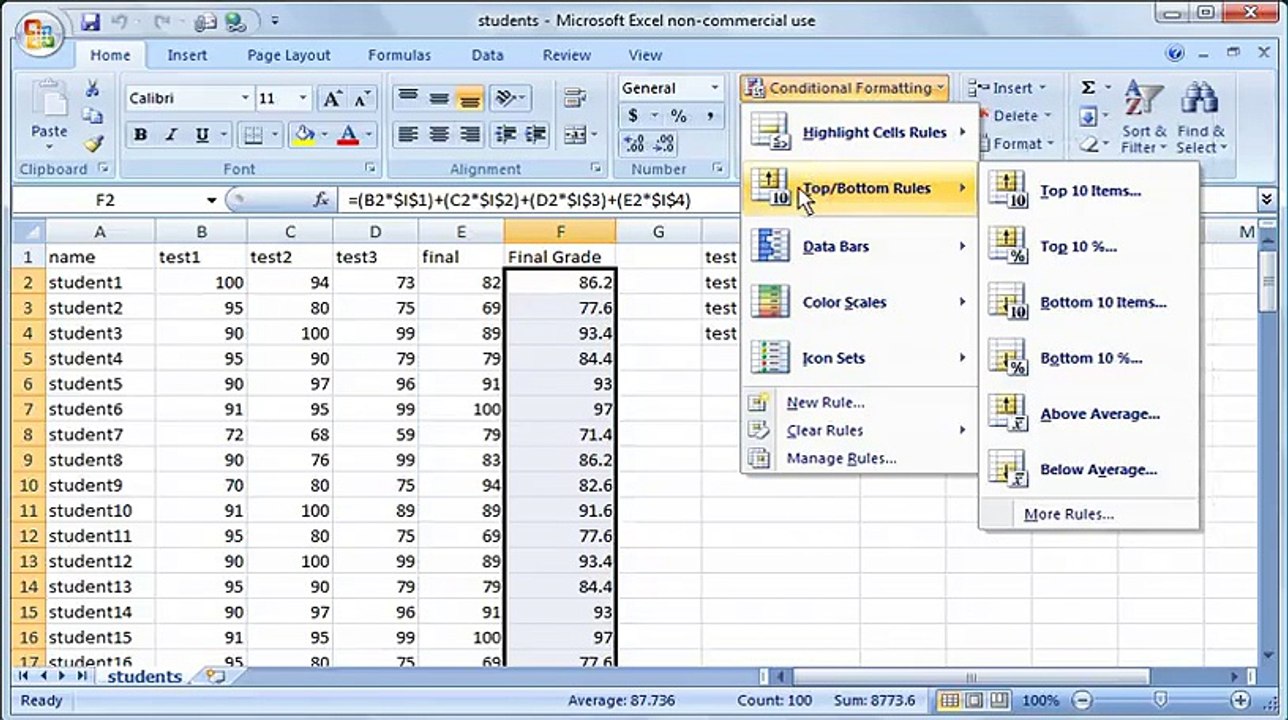This screenshot has height=720, width=1288.
Task: Save the workbook from Quick Access toolbar
Action: [x=91, y=21]
